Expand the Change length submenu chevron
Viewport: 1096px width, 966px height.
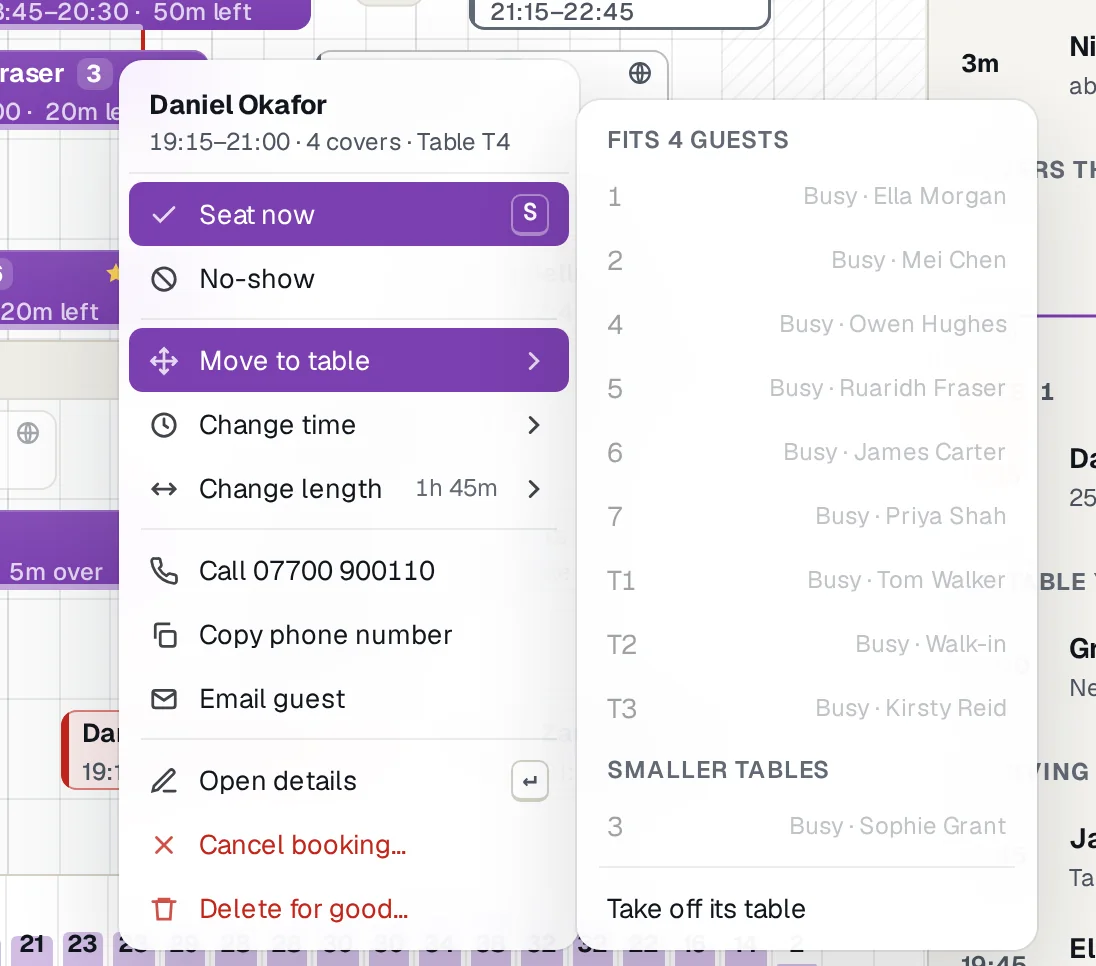534,489
